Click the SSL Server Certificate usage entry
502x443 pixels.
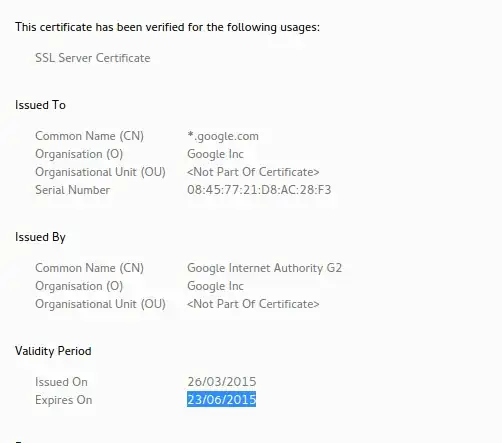click(93, 58)
